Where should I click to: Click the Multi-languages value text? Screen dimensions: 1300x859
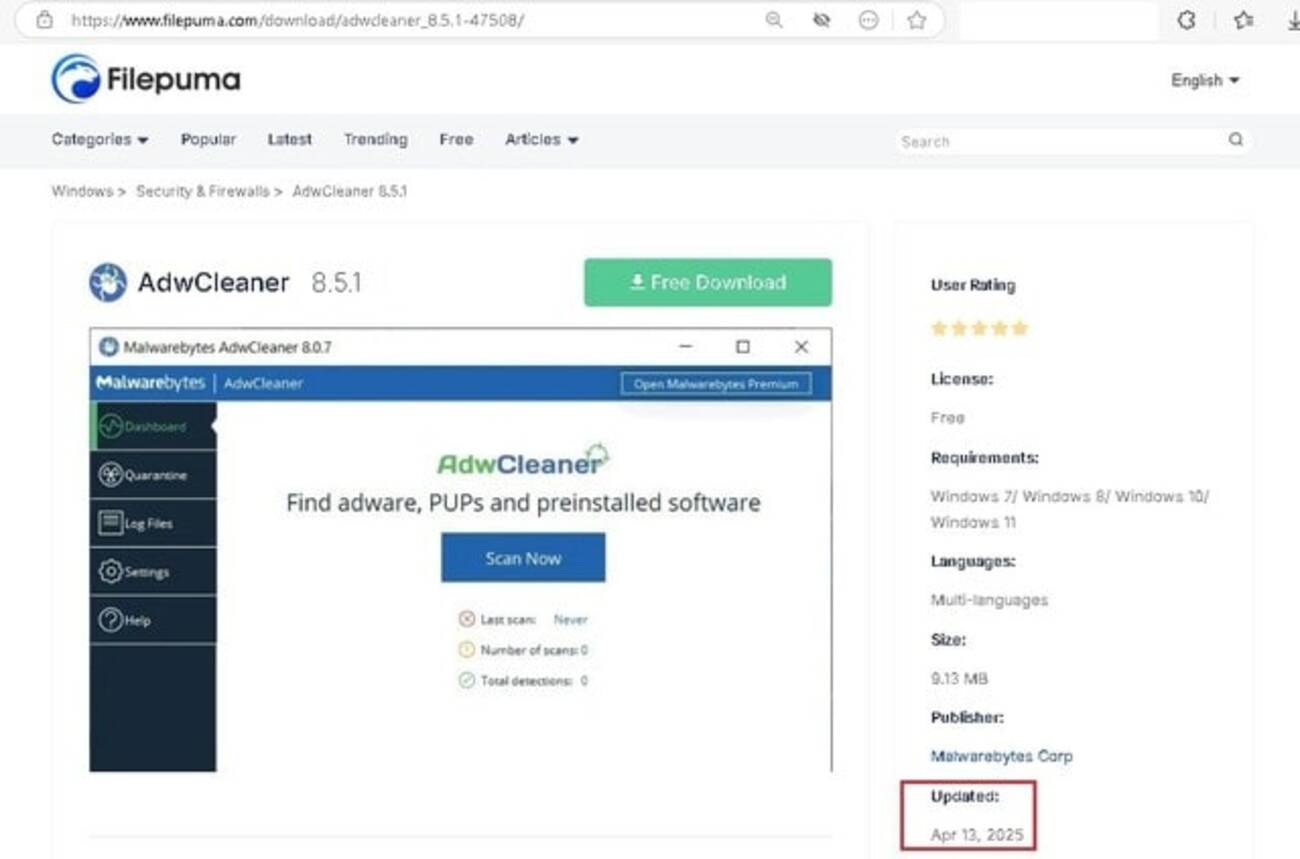click(x=989, y=600)
